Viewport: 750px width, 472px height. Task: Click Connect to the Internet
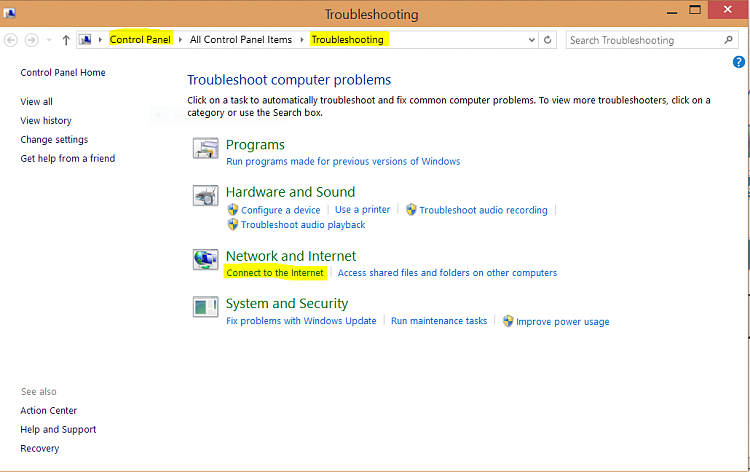tap(275, 273)
